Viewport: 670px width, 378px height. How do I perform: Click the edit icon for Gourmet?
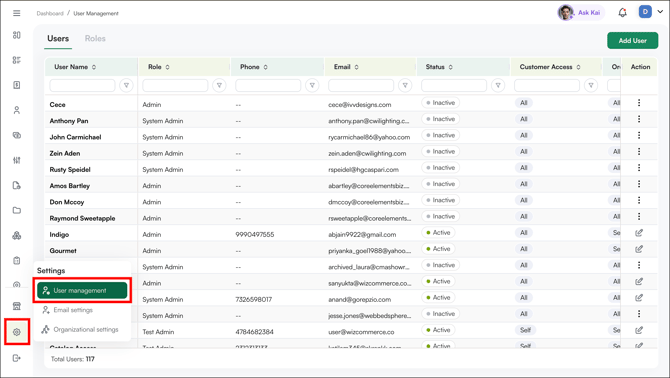click(x=639, y=249)
